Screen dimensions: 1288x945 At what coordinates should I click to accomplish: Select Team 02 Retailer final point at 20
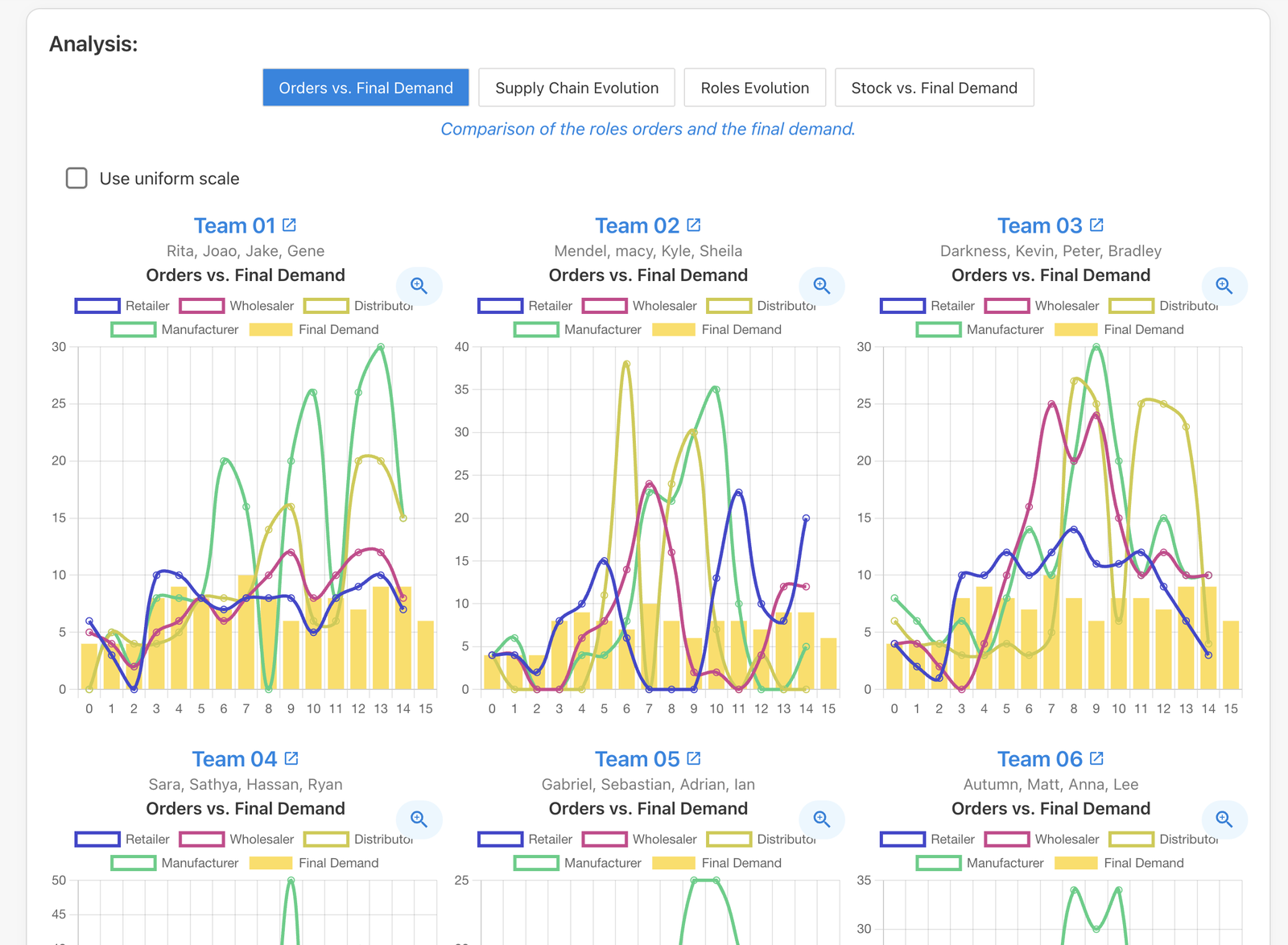[x=806, y=518]
